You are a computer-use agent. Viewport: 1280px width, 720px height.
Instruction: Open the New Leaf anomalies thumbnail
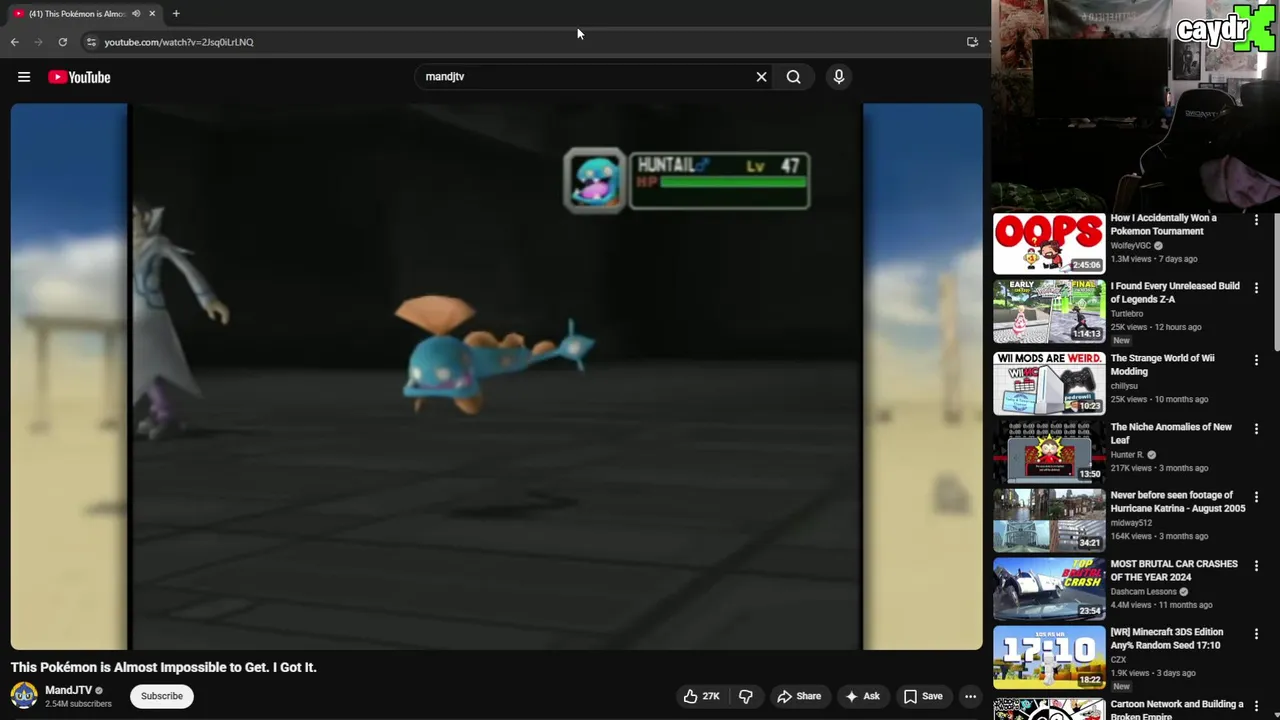click(1049, 452)
